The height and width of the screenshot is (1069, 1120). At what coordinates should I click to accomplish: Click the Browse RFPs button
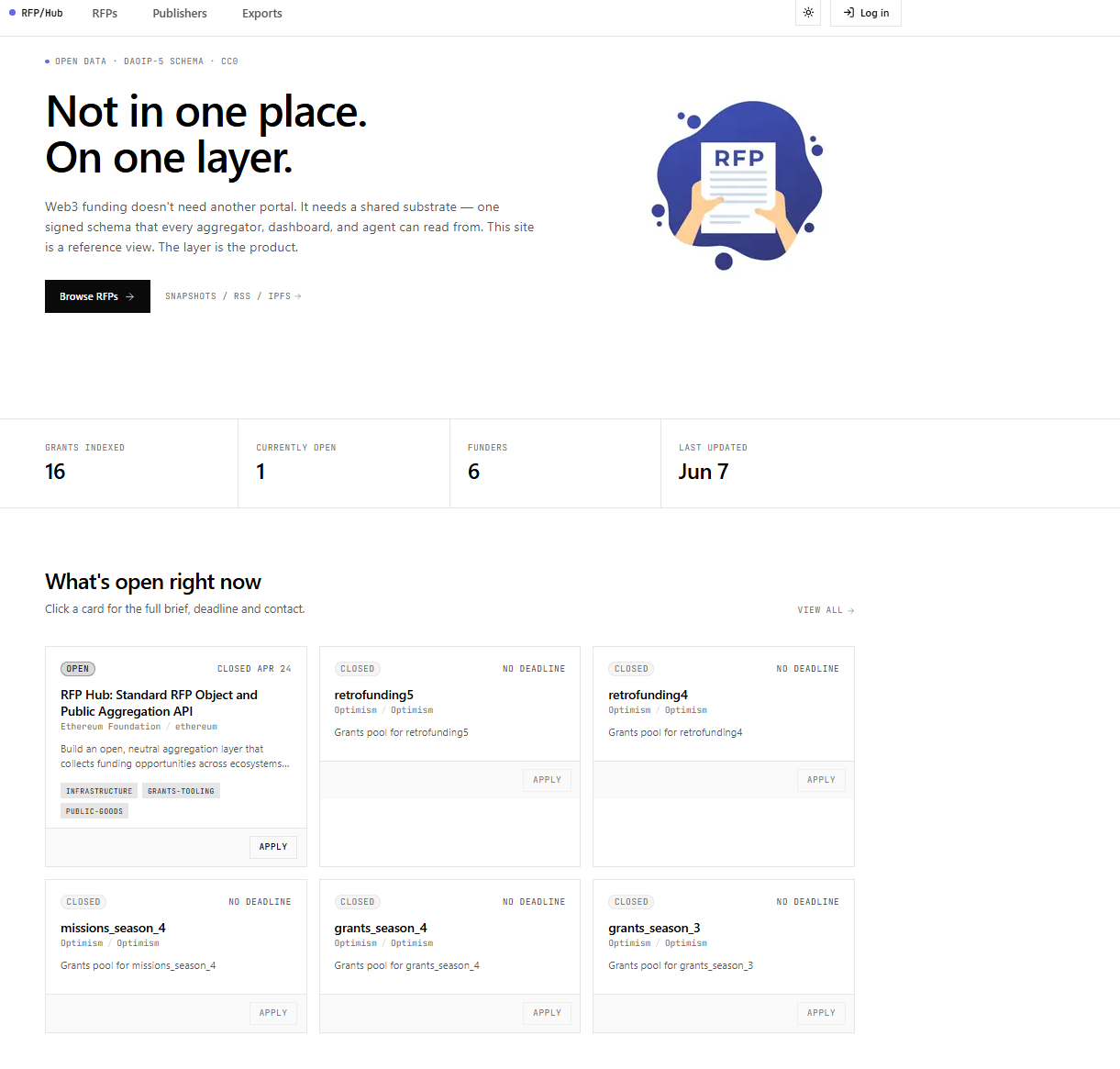pyautogui.click(x=97, y=296)
